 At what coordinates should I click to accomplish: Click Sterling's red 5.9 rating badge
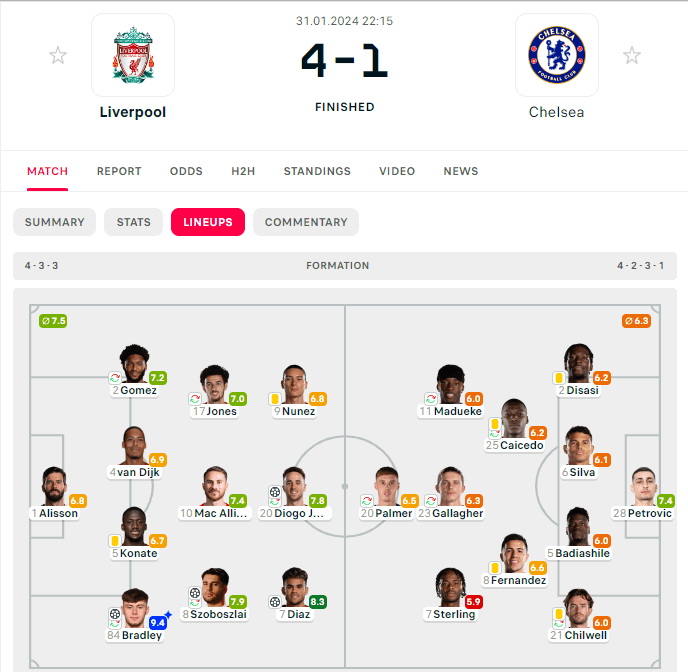click(x=473, y=602)
